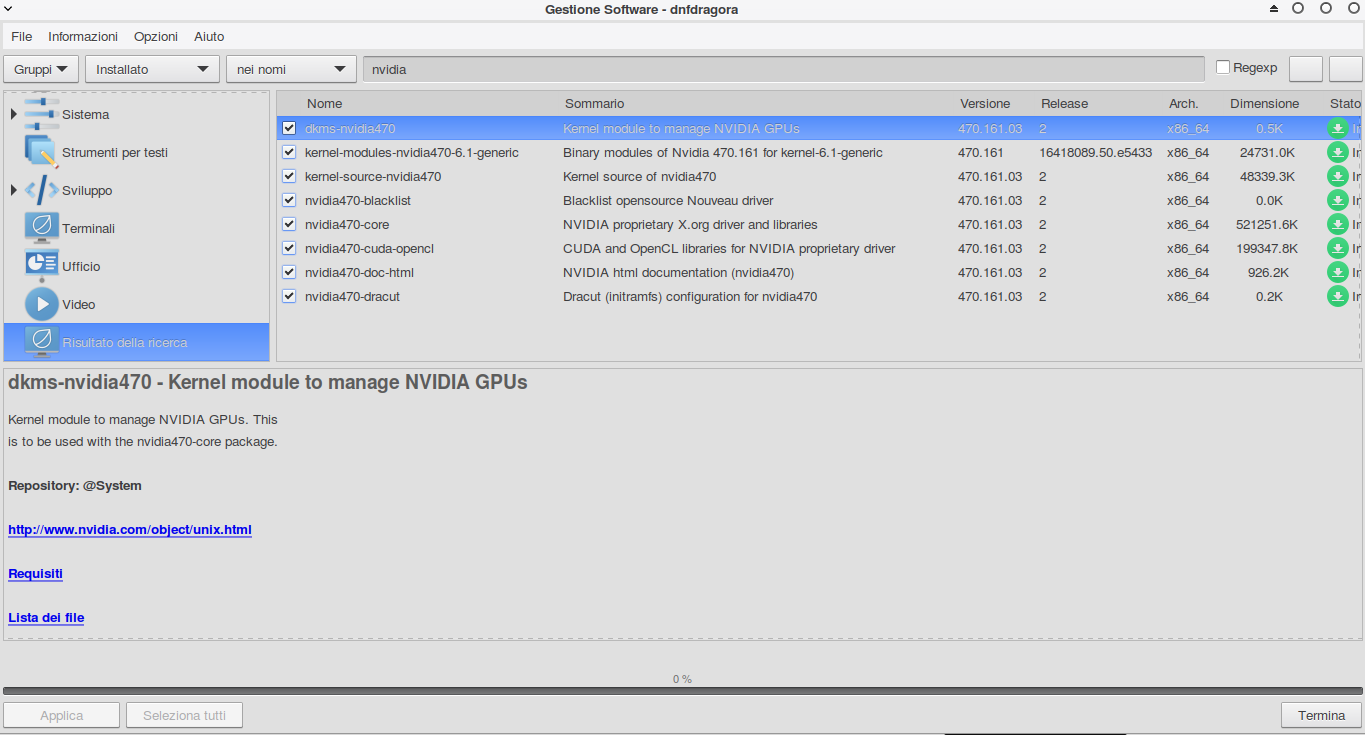Click the 'Kernel source of nvidia470' summary
1365x735 pixels.
(639, 176)
